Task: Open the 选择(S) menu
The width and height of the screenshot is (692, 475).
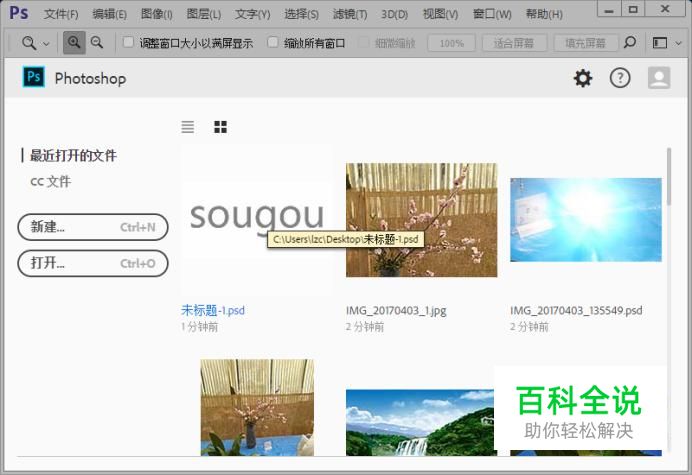Action: pos(301,15)
